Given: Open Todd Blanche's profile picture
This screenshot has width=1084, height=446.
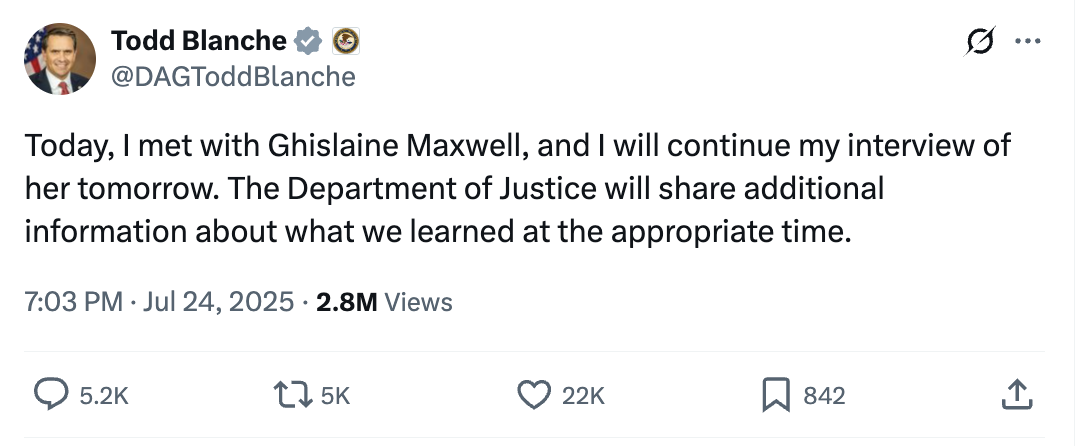Looking at the screenshot, I should click(60, 59).
